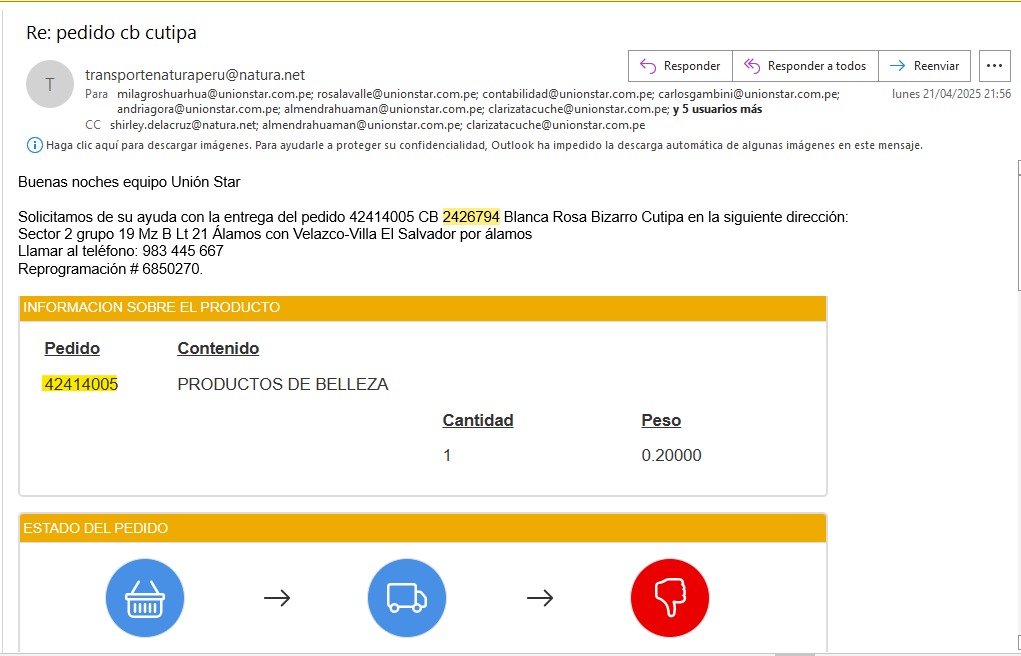This screenshot has width=1021, height=656.
Task: Click the blue shopping basket status icon
Action: pos(145,598)
